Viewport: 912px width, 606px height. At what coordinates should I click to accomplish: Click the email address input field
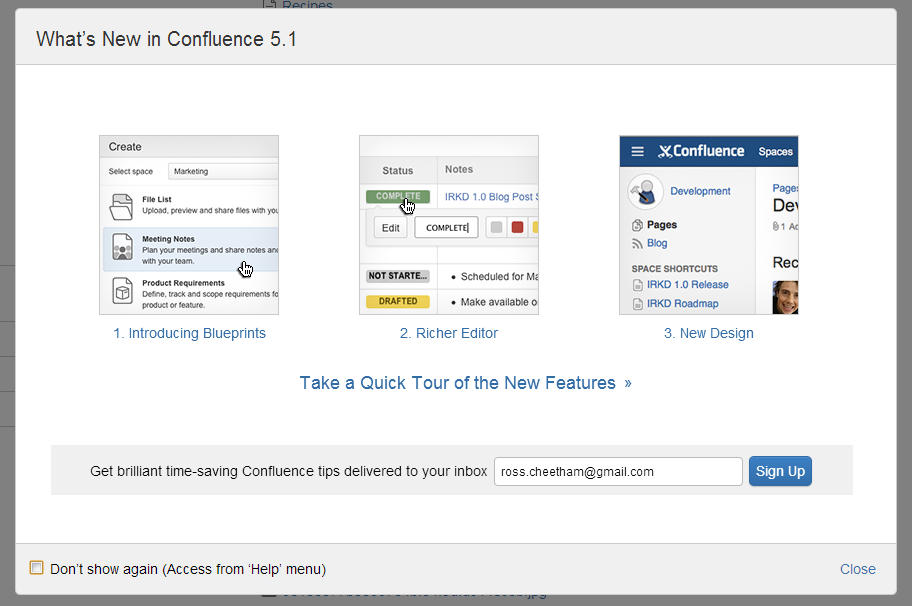(618, 471)
